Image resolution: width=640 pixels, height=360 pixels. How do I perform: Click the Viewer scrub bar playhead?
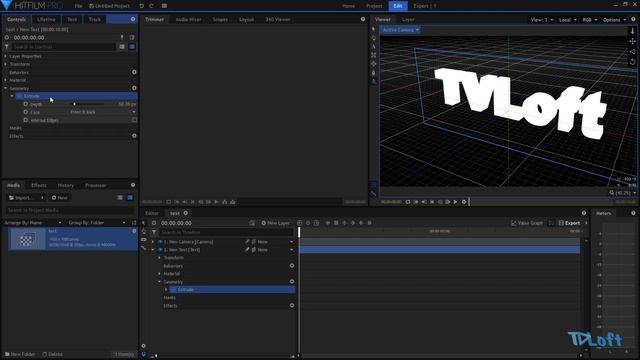[469, 202]
